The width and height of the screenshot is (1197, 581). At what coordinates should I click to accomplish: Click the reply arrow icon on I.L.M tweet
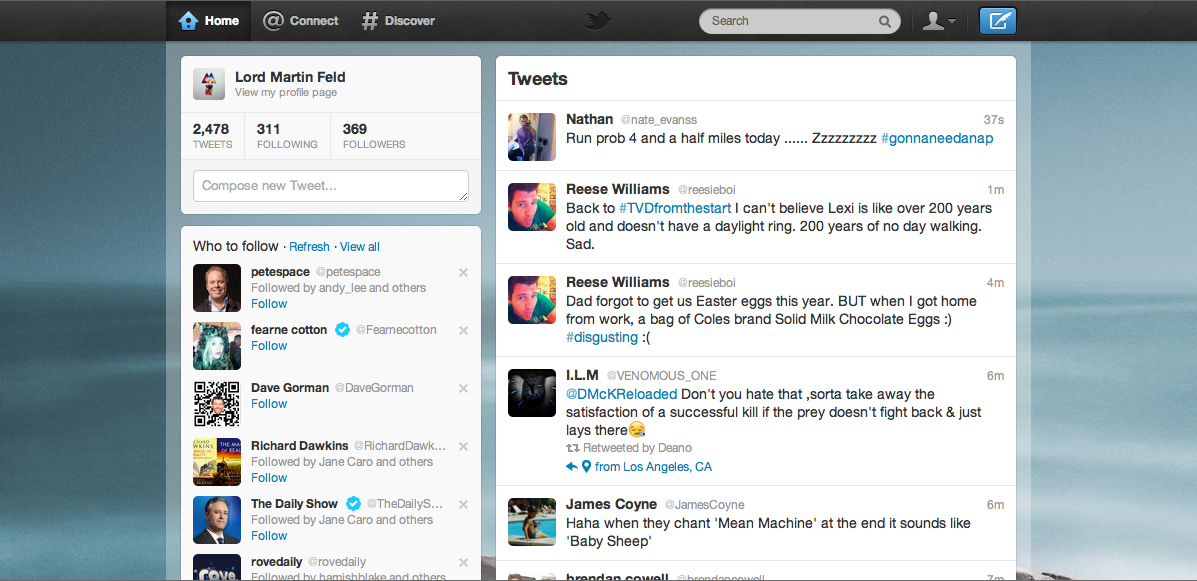(x=572, y=467)
